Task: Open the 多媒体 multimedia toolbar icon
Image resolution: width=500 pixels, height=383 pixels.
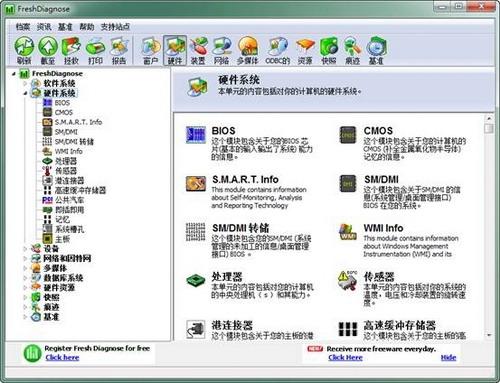Action: pos(247,50)
